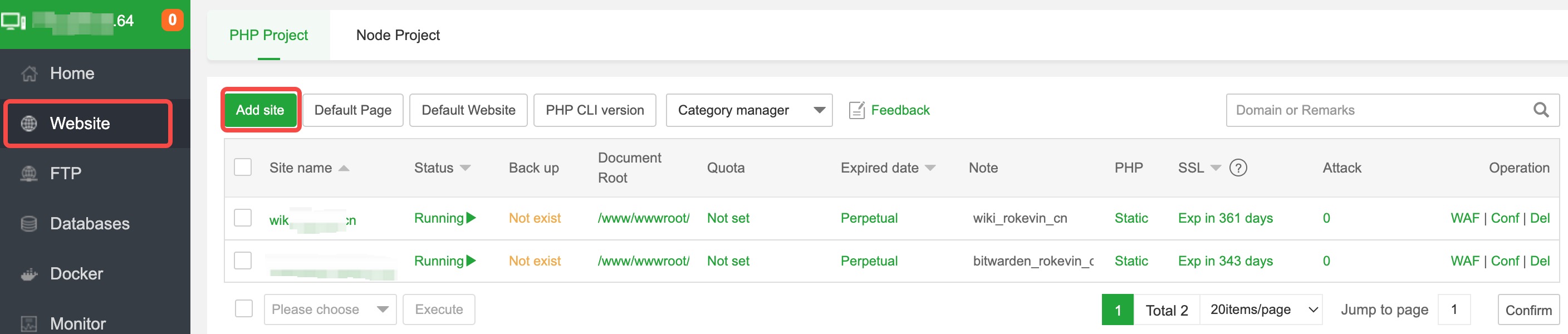Click the FTP globe icon in sidebar
Screen dimensions: 1568x334
click(x=28, y=174)
